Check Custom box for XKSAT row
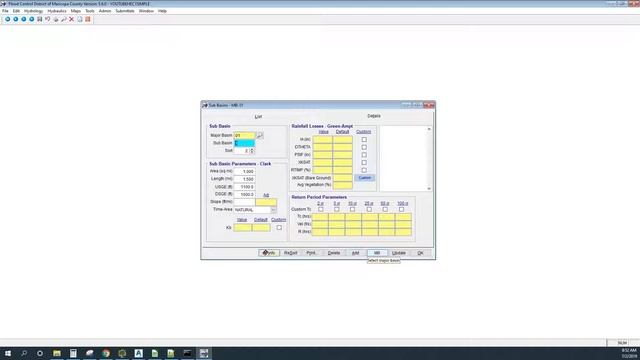The height and width of the screenshot is (360, 640). point(364,162)
